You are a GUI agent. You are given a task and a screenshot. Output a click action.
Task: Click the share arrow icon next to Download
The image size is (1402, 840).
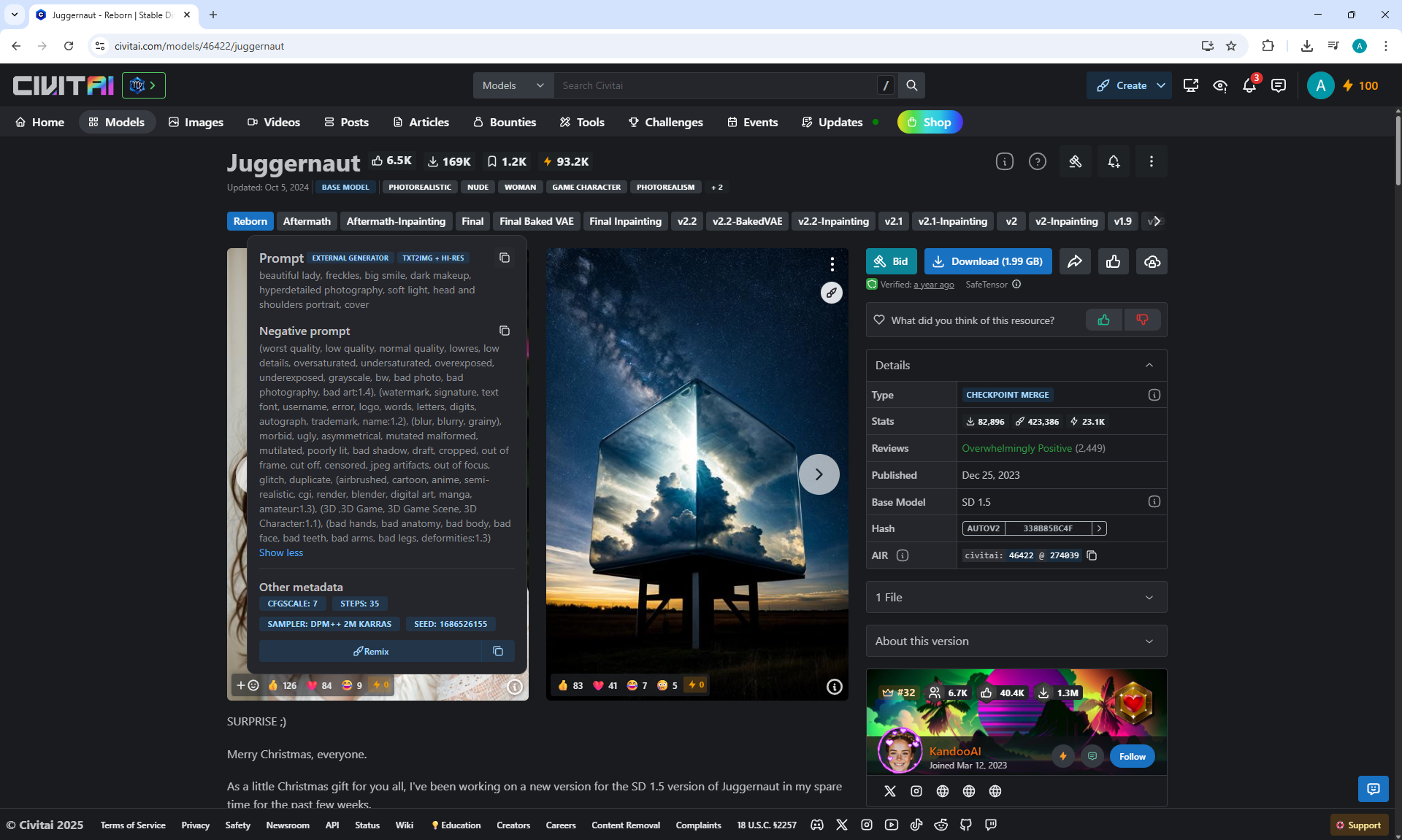[x=1074, y=261]
